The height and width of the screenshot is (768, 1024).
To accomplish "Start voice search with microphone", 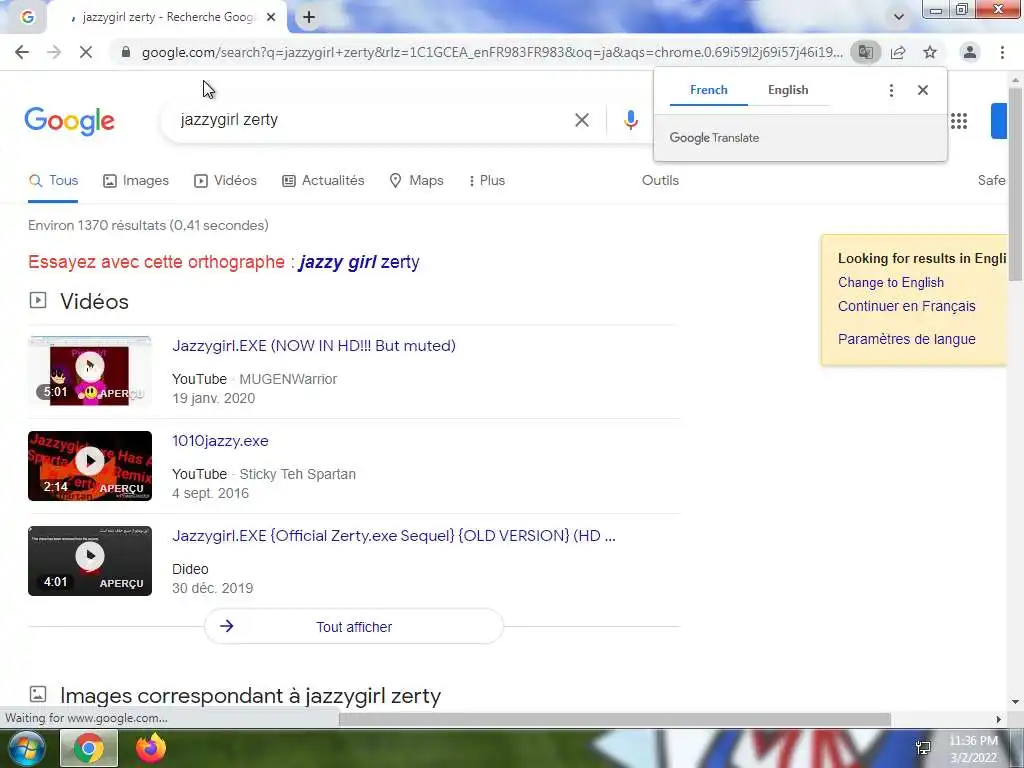I will [x=630, y=120].
